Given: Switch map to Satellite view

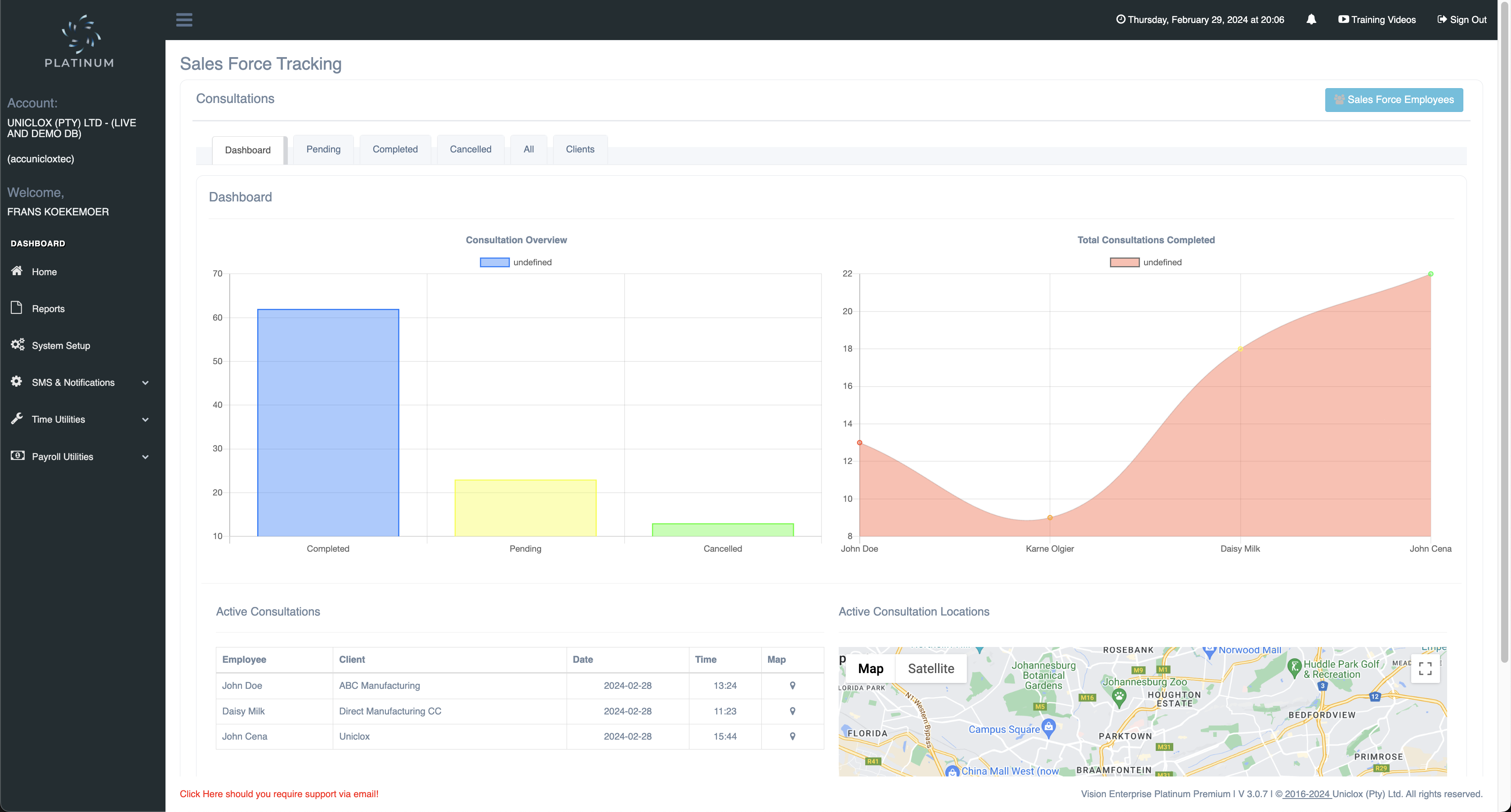Looking at the screenshot, I should (931, 669).
